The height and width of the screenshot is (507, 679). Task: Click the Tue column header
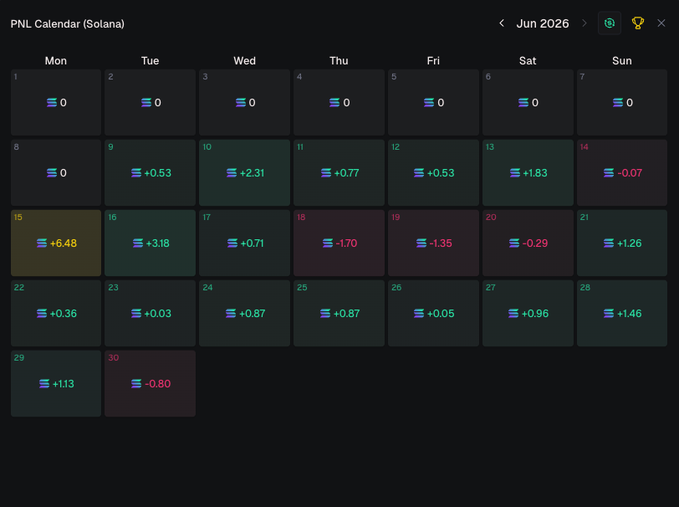(150, 61)
